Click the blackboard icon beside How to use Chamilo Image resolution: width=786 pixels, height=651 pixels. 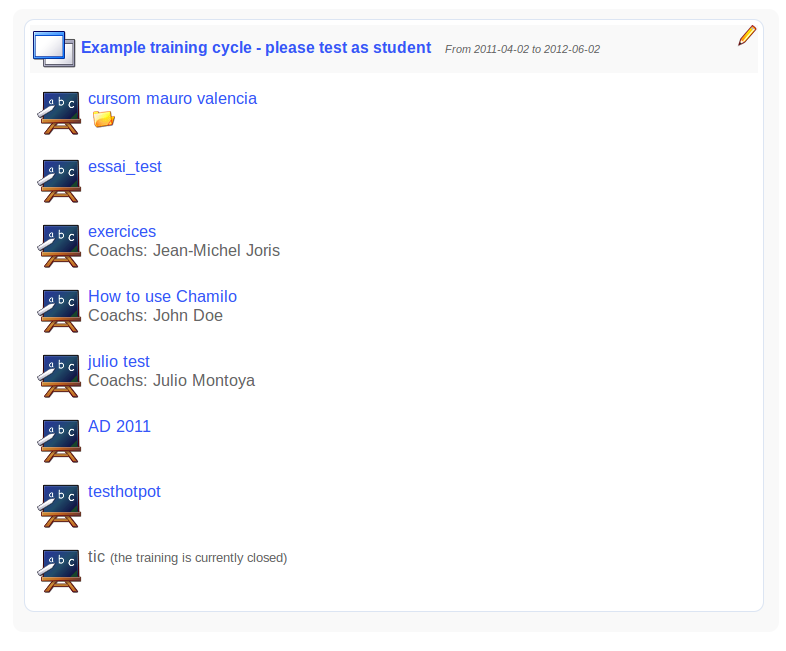60,310
